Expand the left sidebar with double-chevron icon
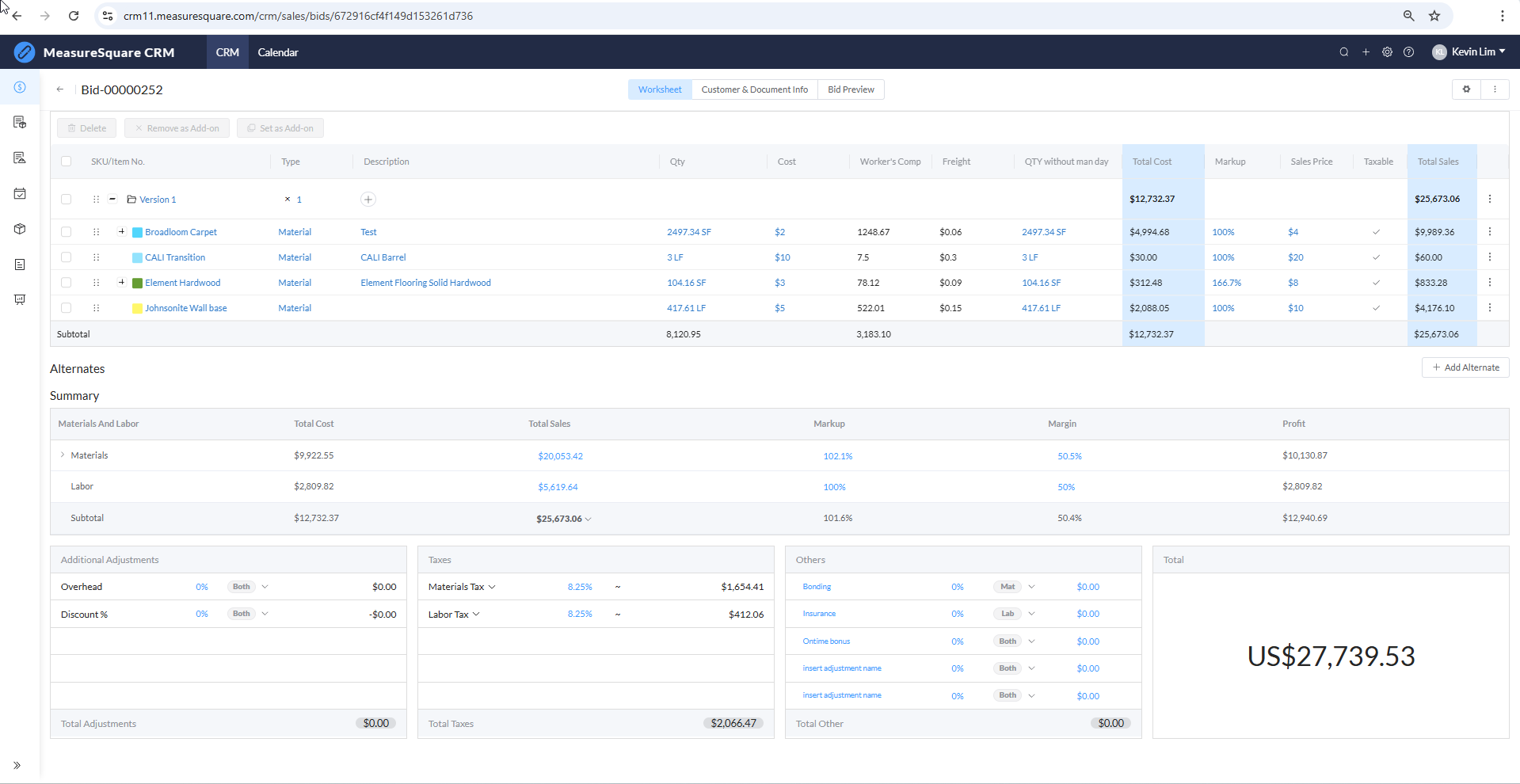This screenshot has width=1520, height=784. (x=17, y=765)
